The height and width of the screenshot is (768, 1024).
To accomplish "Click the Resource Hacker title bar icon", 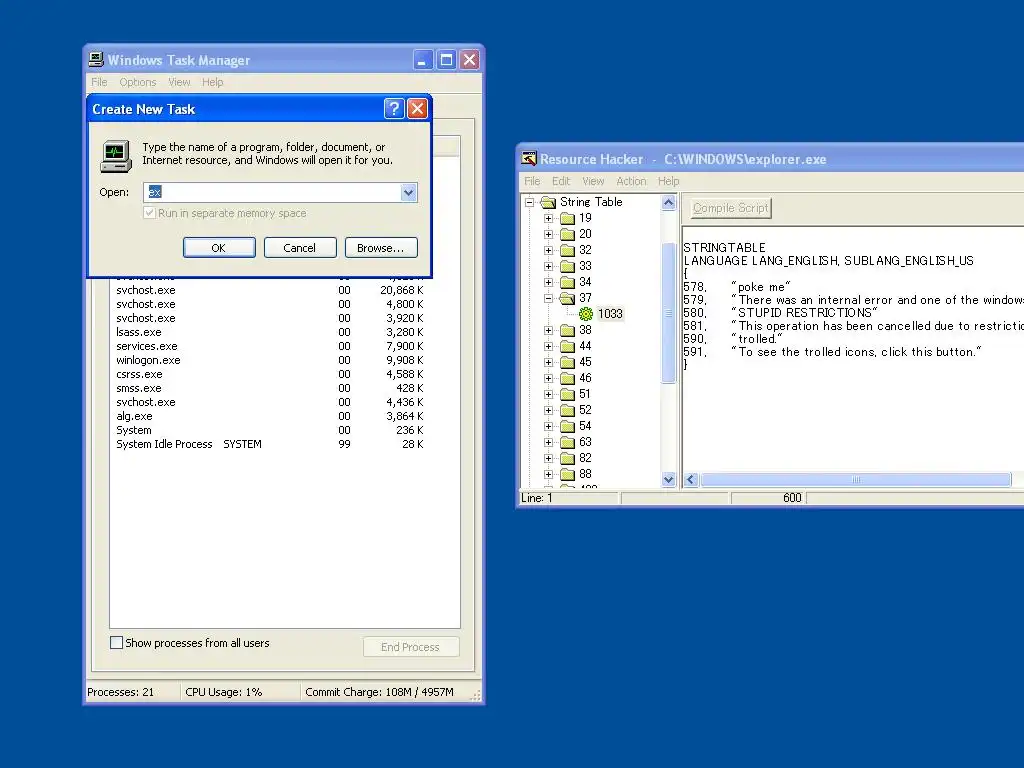I will click(x=528, y=159).
